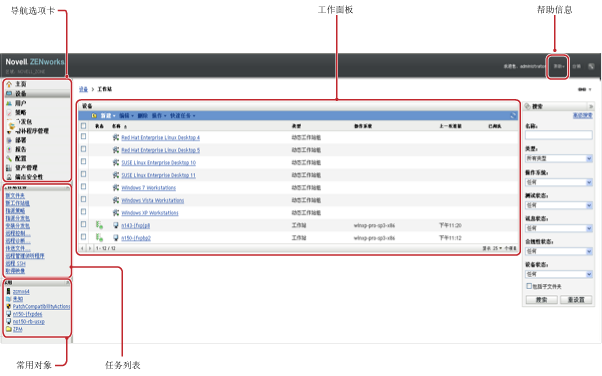The image size is (602, 376).
Task: Open the 操作系统 dropdown in search panel
Action: pyautogui.click(x=559, y=182)
